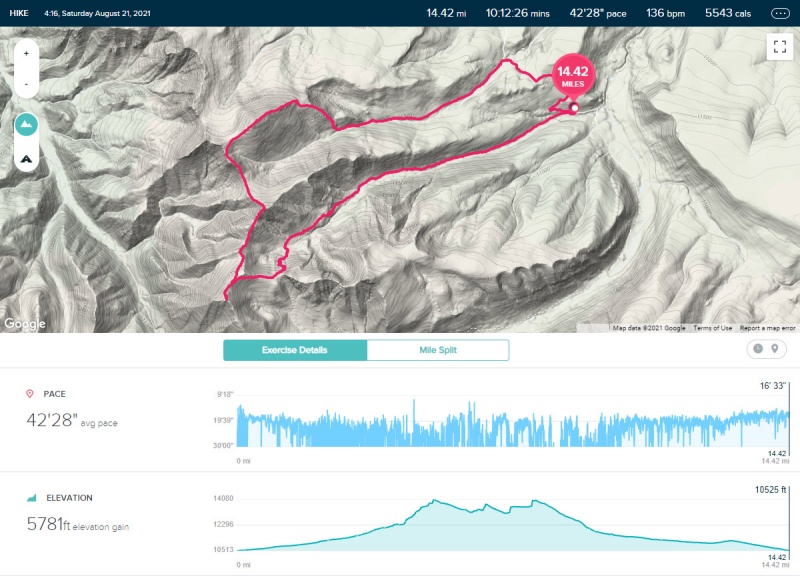Toggle chart axis to distance pin icon
The width and height of the screenshot is (800, 576).
click(774, 348)
